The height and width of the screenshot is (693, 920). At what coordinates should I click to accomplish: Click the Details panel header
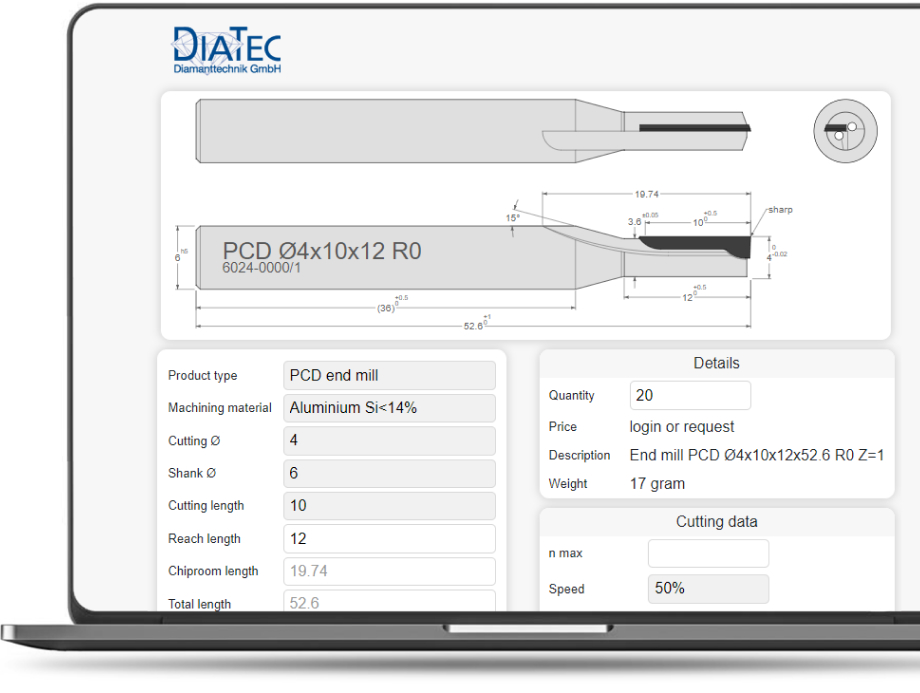click(x=716, y=363)
